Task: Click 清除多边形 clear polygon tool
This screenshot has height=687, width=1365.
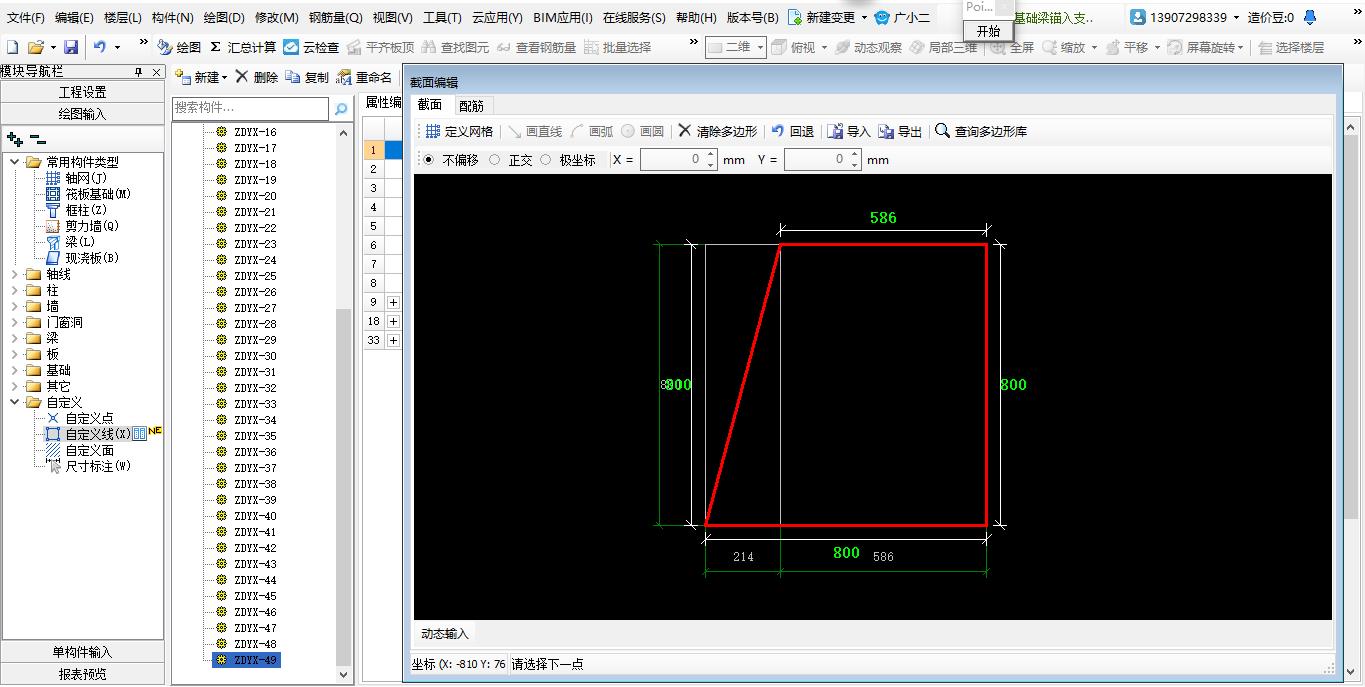Action: point(717,131)
